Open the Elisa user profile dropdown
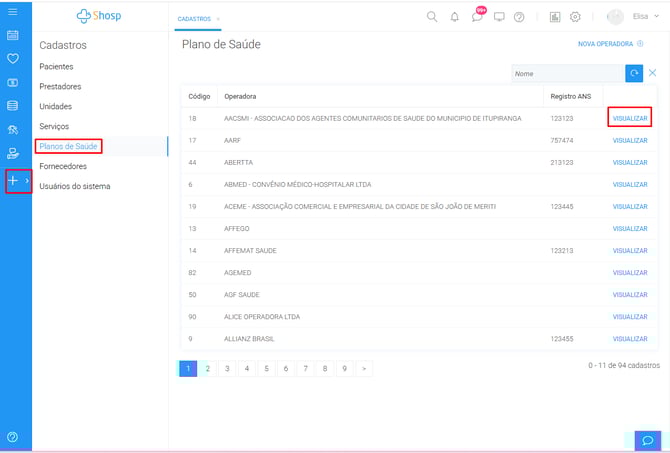Viewport: 670px width, 453px height. coord(629,17)
